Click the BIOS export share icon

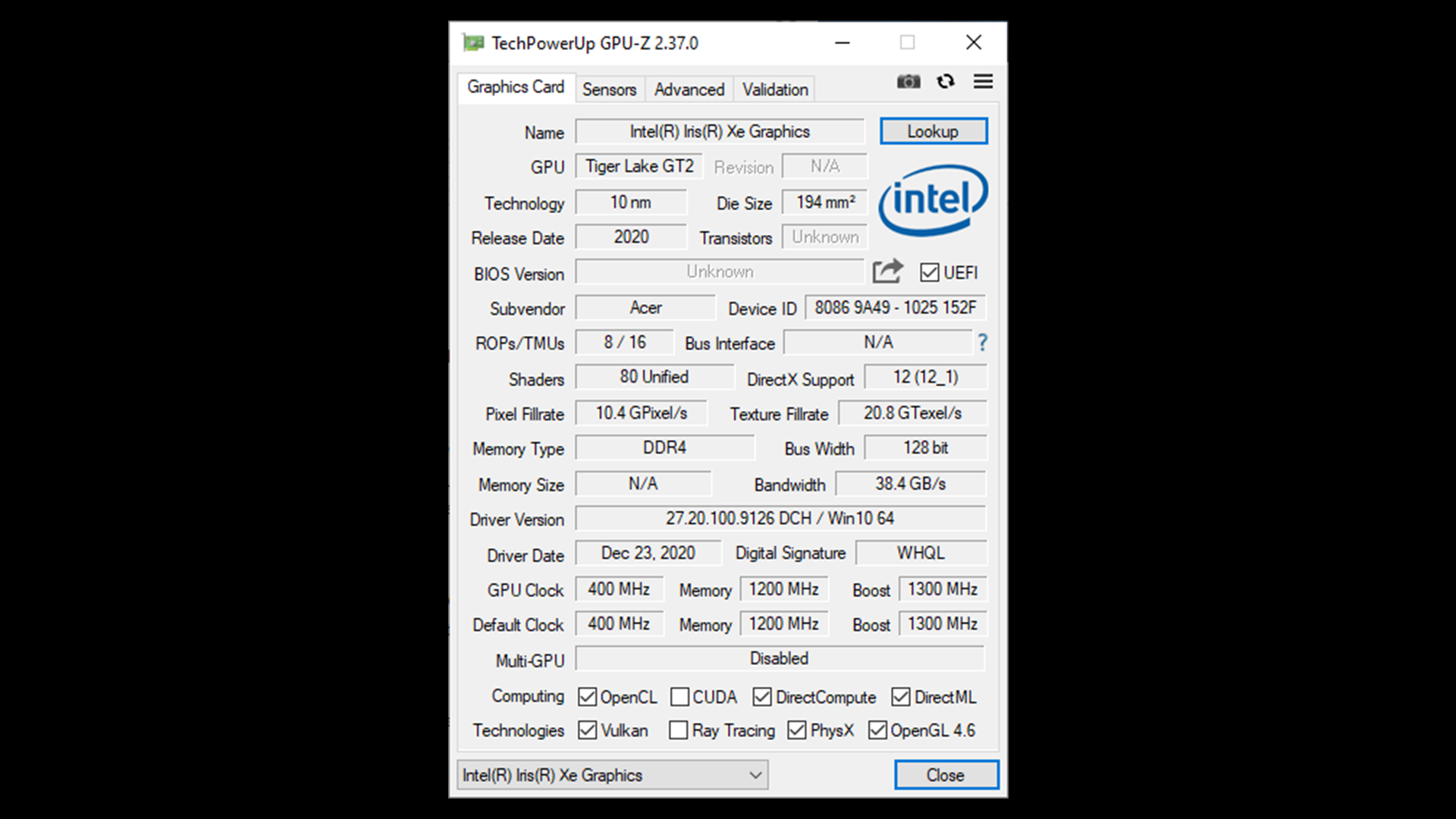click(886, 271)
